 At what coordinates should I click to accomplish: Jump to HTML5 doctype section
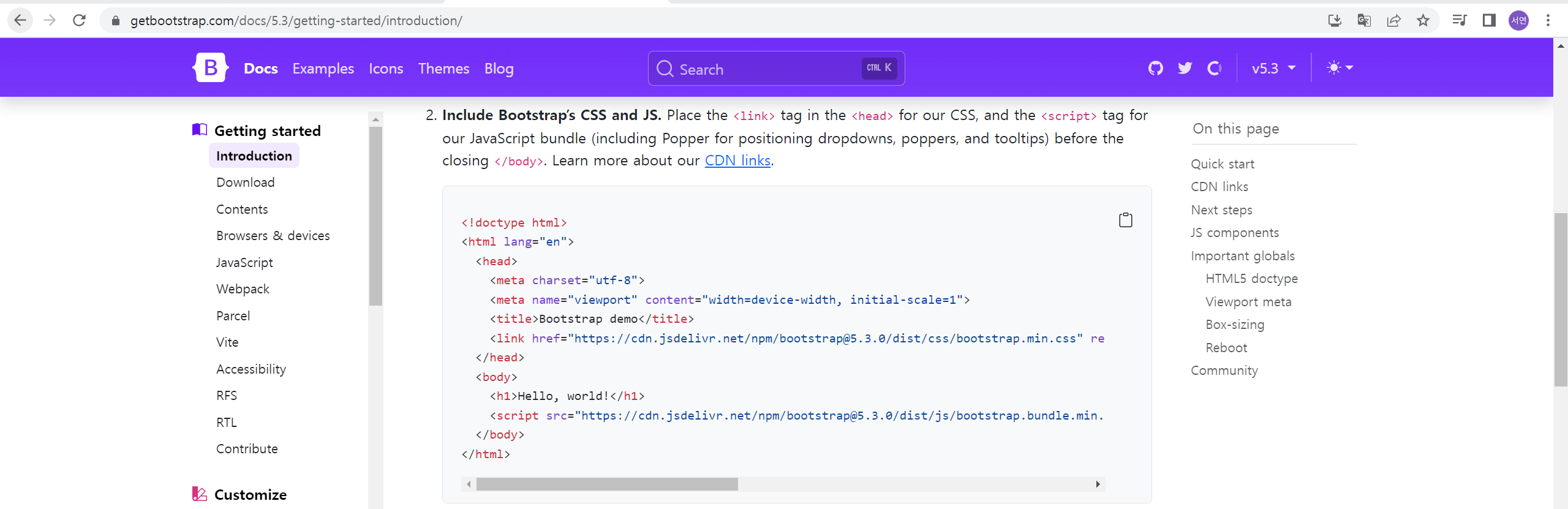[x=1251, y=279]
